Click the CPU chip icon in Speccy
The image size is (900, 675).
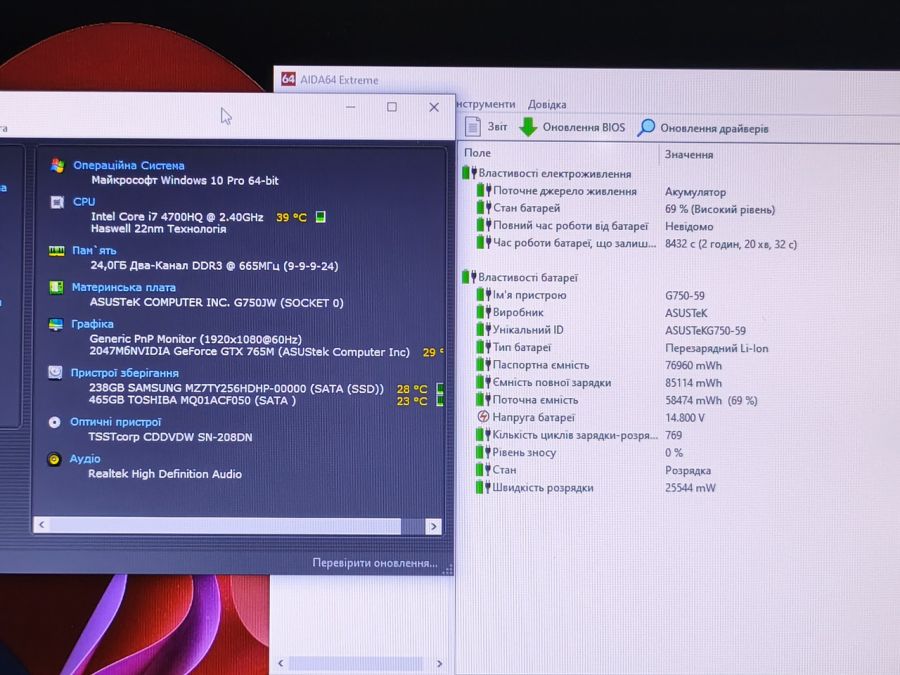[57, 202]
